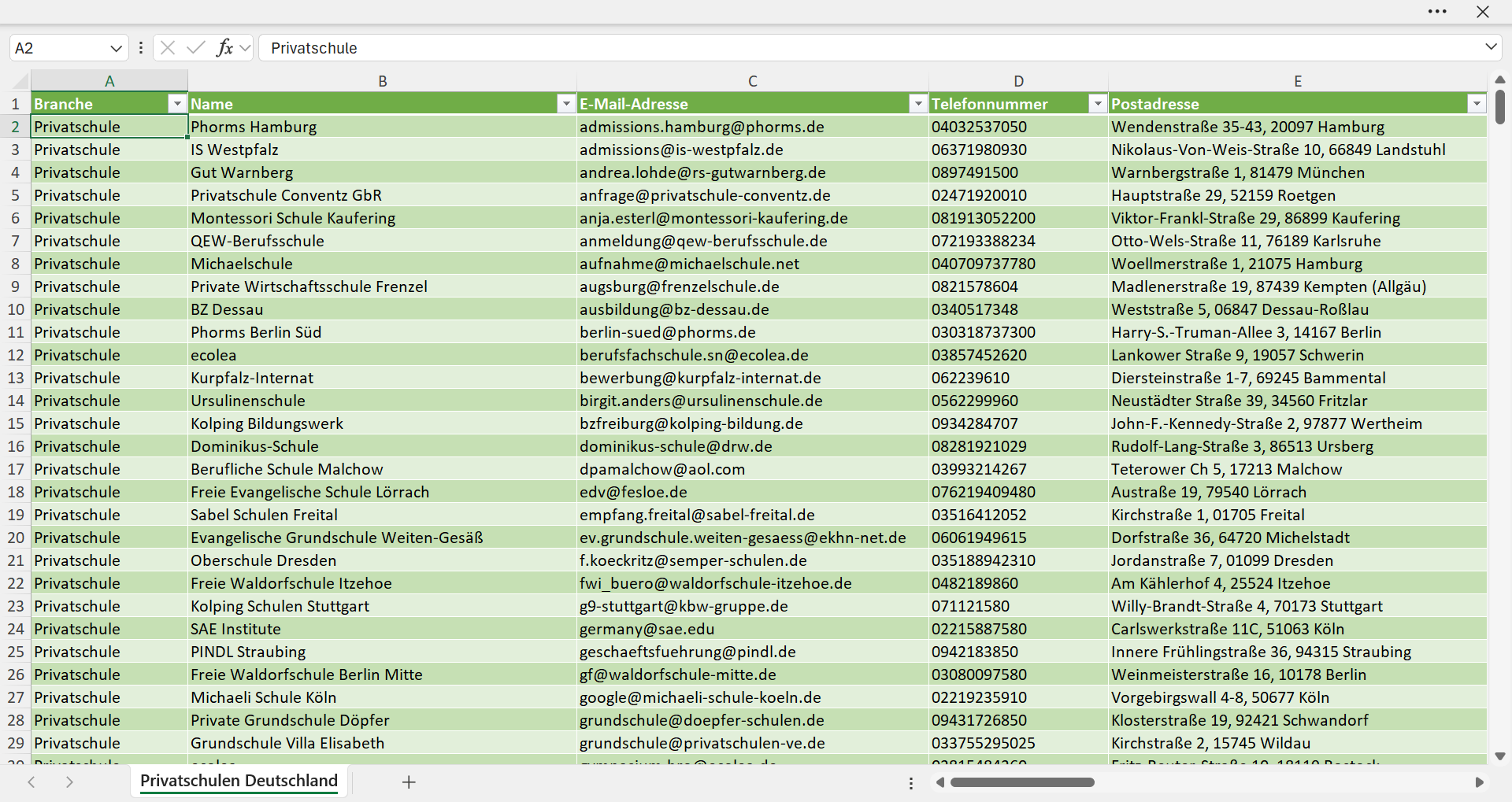Select the cell 'Phorms Hamburg'

pyautogui.click(x=382, y=127)
